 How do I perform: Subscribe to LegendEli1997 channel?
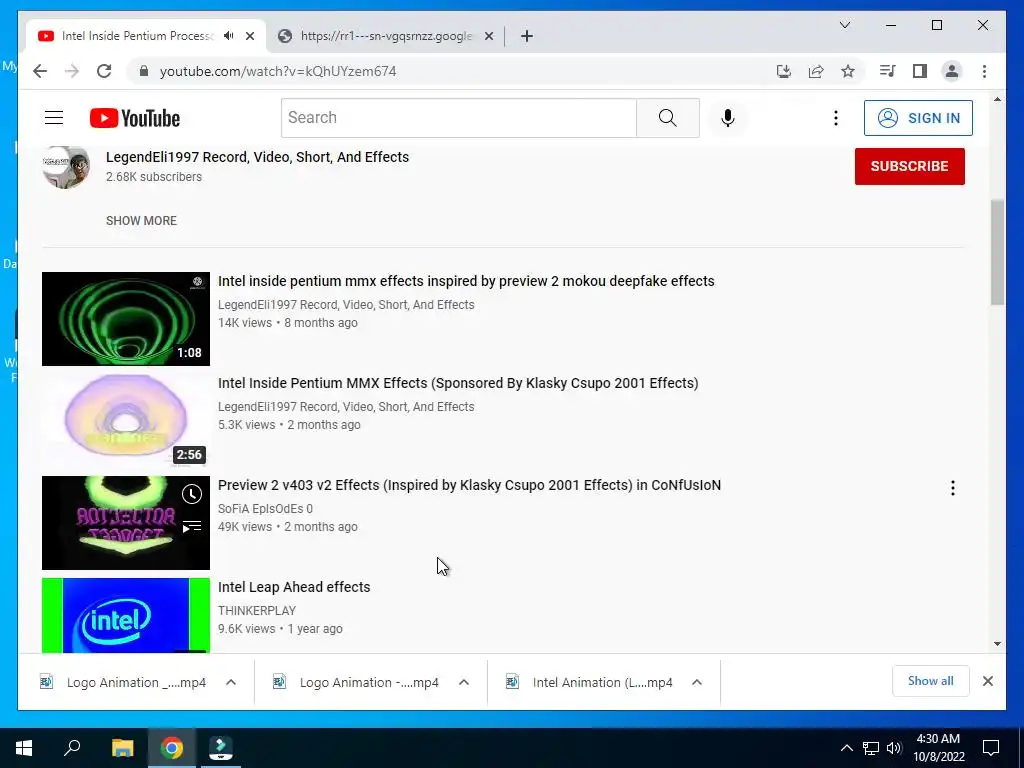point(909,166)
